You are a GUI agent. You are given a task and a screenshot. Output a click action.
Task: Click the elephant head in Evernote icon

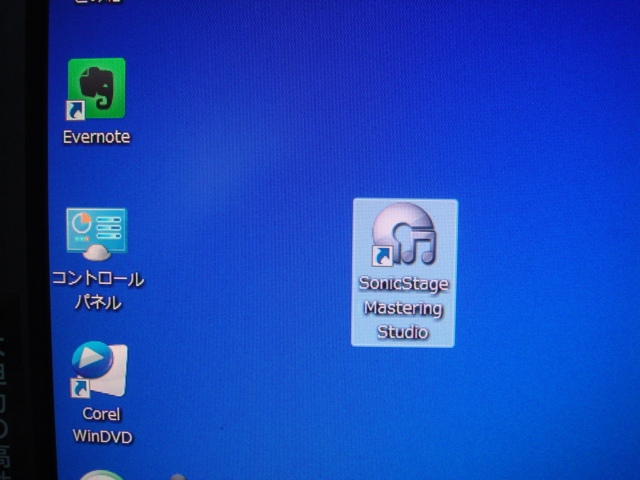(x=98, y=84)
